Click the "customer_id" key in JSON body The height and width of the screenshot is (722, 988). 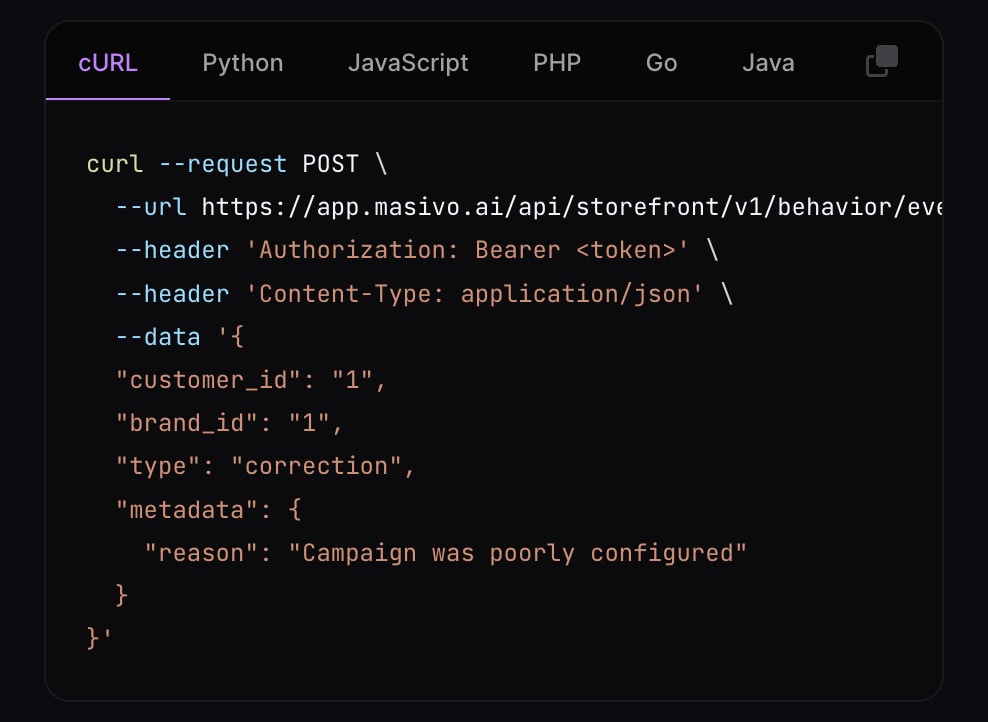coord(209,380)
